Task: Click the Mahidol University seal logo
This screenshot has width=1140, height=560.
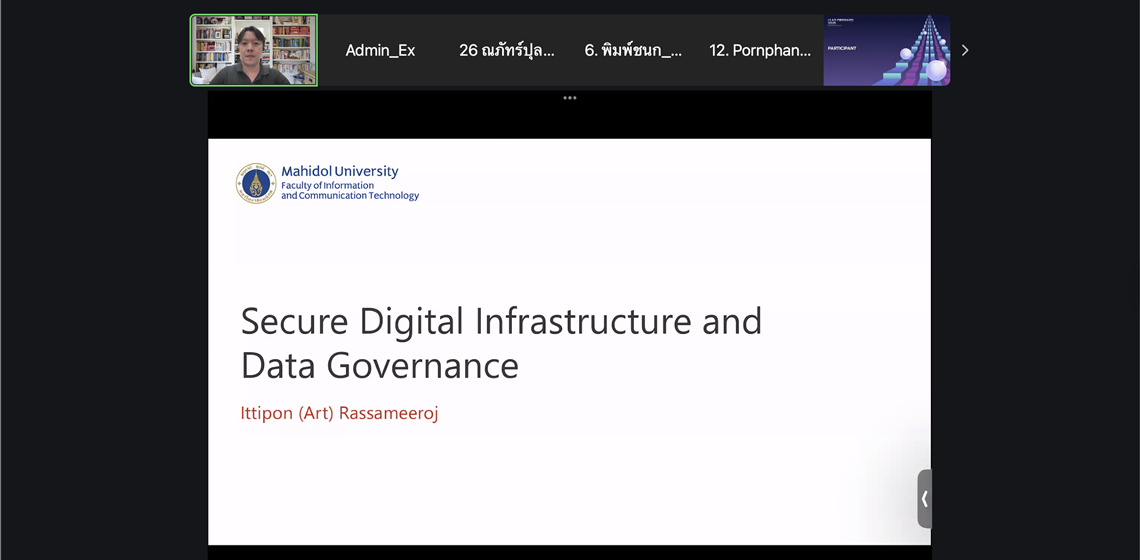Action: [256, 184]
